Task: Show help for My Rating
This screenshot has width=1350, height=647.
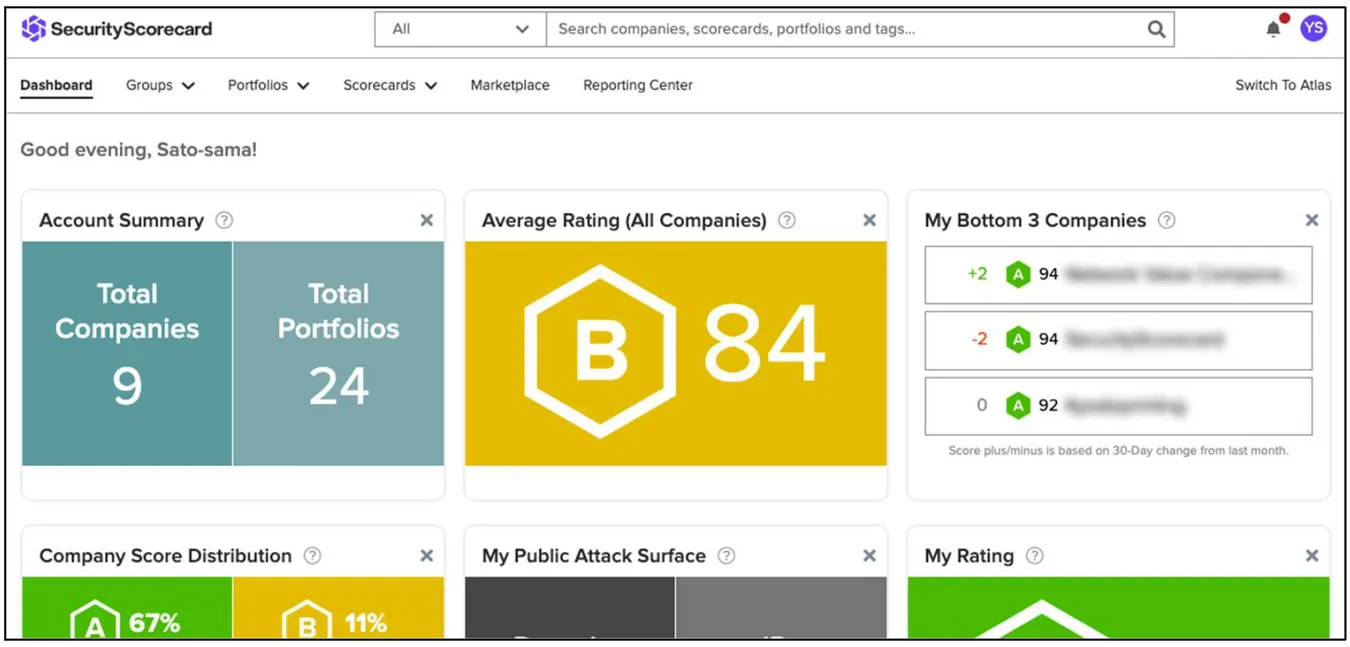Action: coord(1034,555)
